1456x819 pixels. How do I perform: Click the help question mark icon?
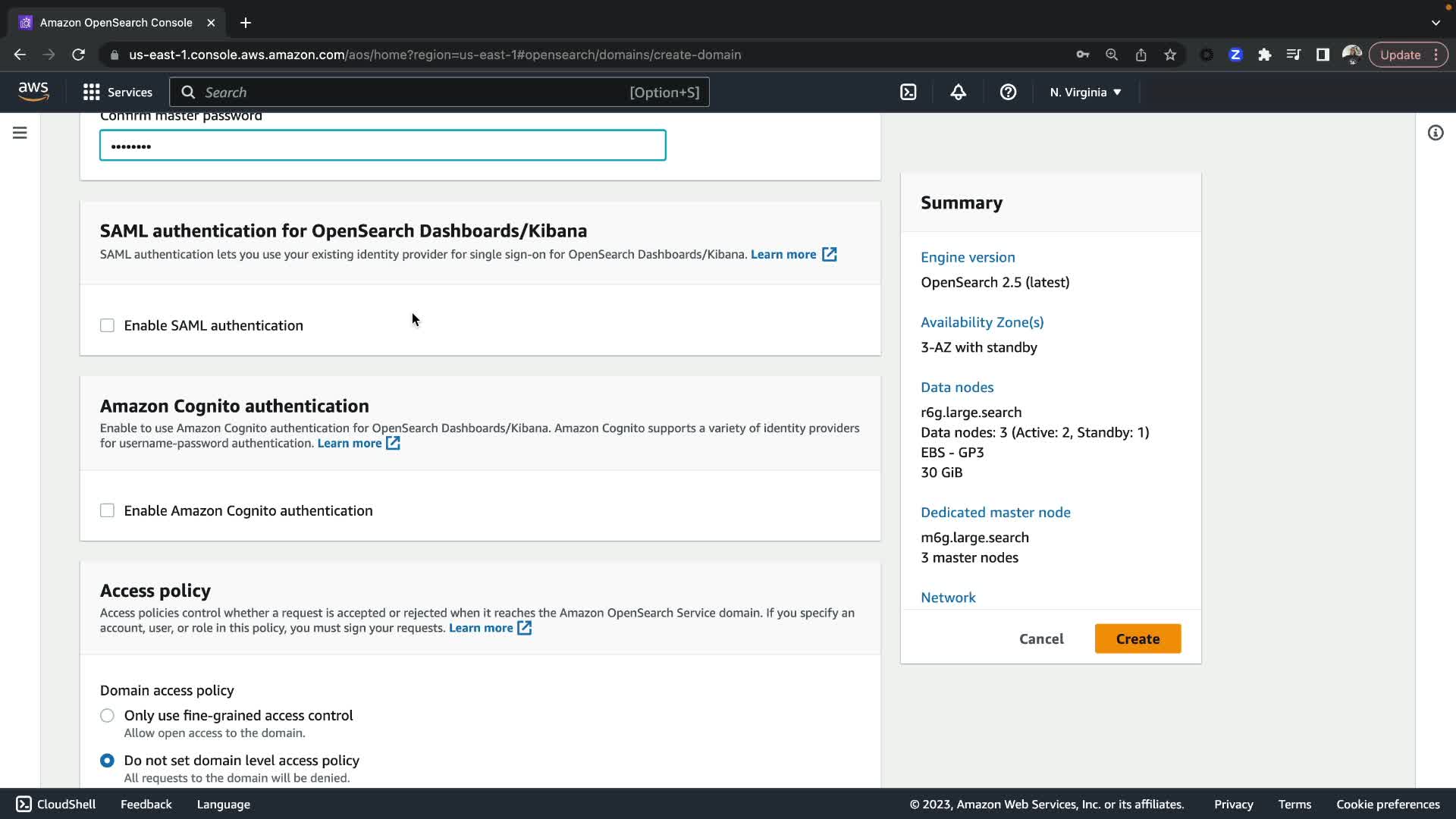[x=1008, y=93]
